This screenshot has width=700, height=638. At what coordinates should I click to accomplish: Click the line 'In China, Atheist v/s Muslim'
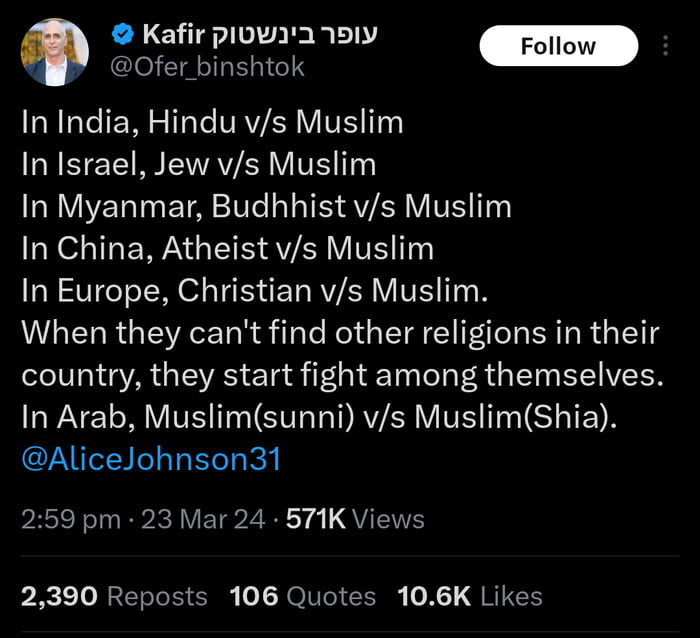coord(227,249)
